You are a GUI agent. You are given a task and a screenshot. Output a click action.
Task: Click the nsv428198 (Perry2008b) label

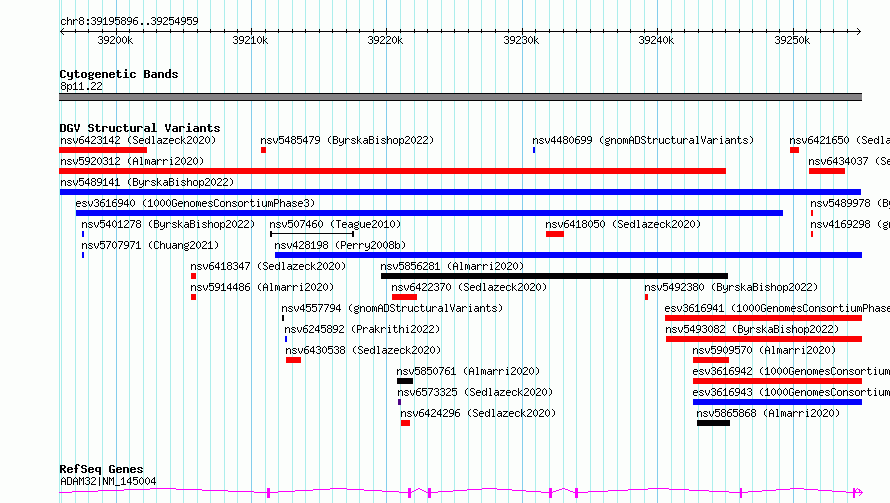[340, 245]
